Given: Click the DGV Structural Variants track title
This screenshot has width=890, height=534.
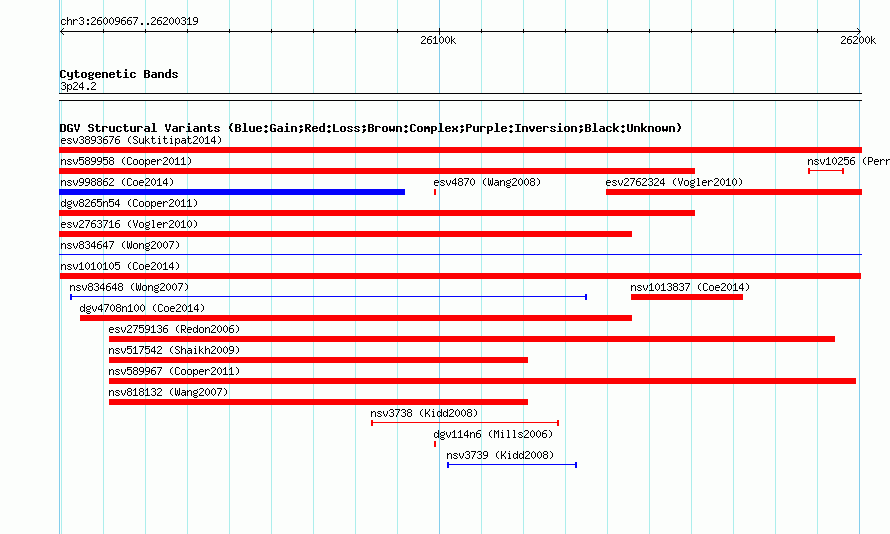Looking at the screenshot, I should tap(371, 128).
